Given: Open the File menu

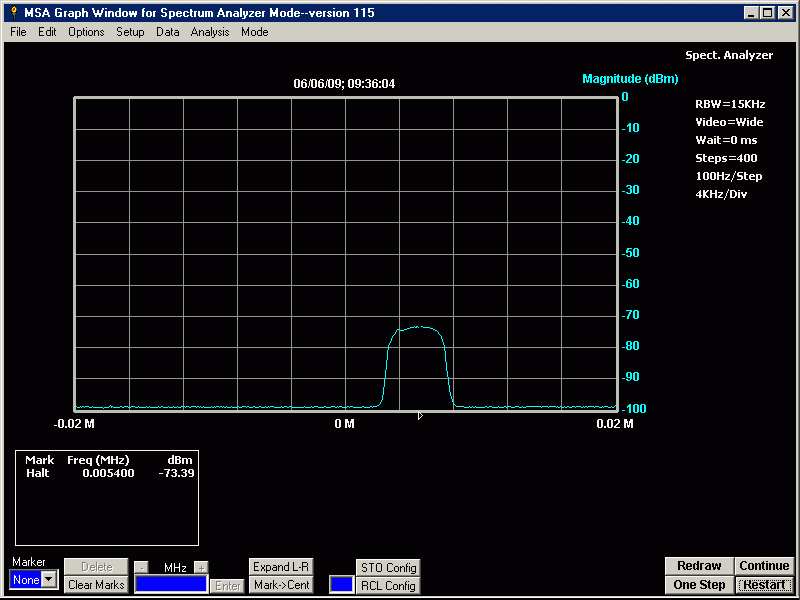Looking at the screenshot, I should (18, 32).
